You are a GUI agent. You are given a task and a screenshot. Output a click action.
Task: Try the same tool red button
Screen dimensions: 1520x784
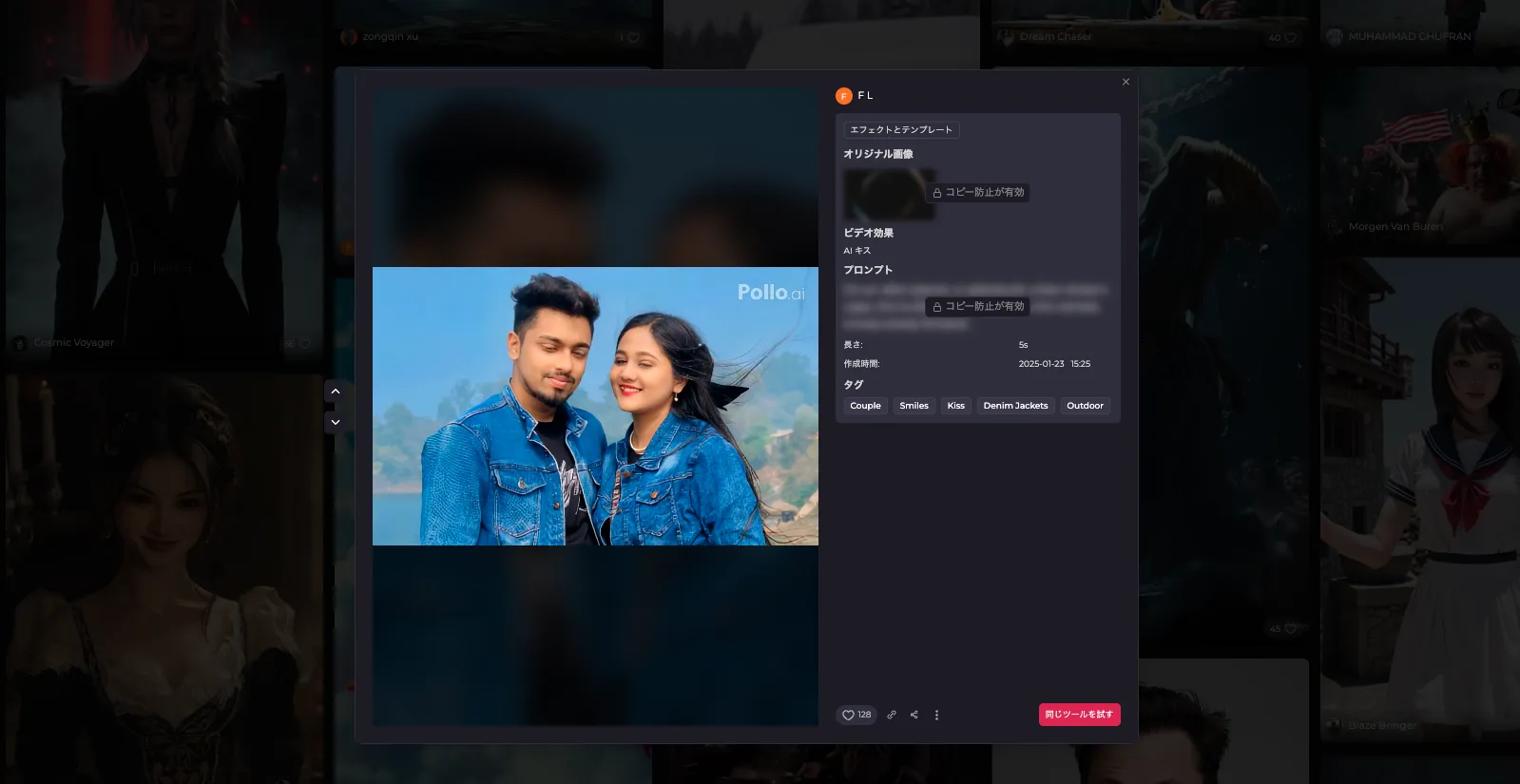point(1079,715)
